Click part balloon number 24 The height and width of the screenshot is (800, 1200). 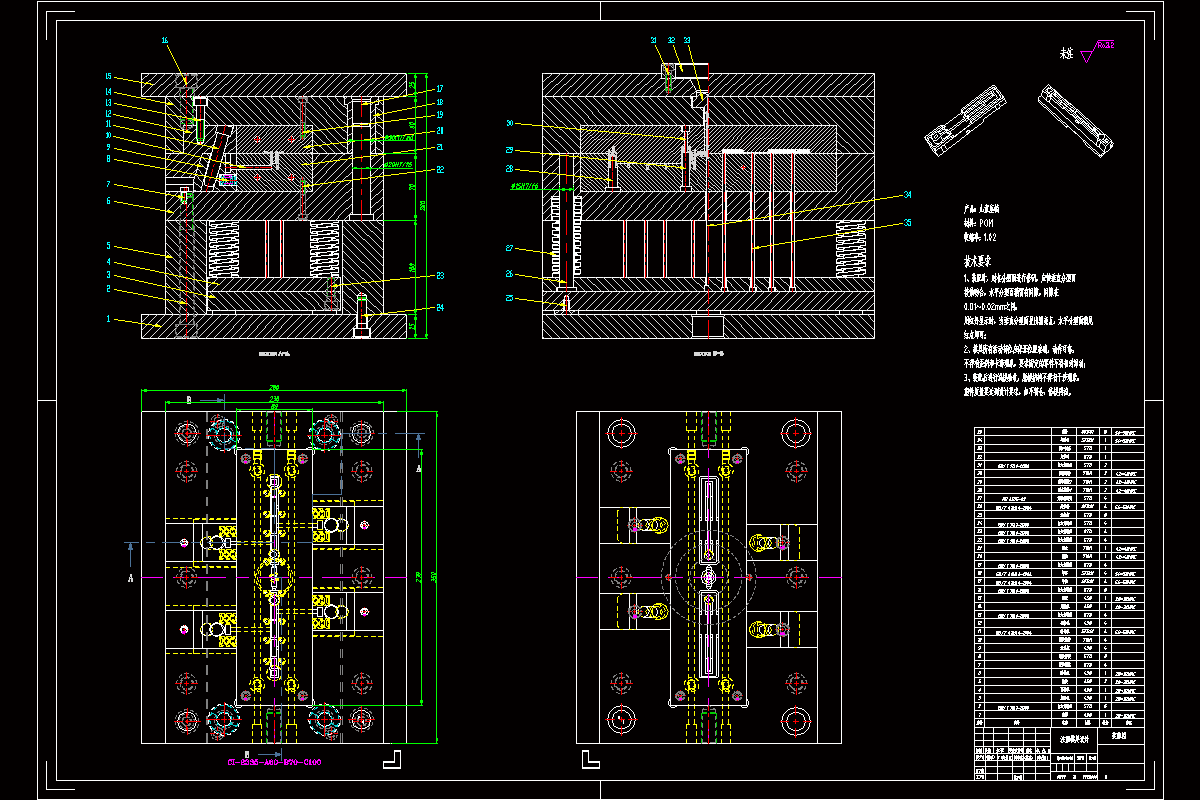pyautogui.click(x=439, y=307)
